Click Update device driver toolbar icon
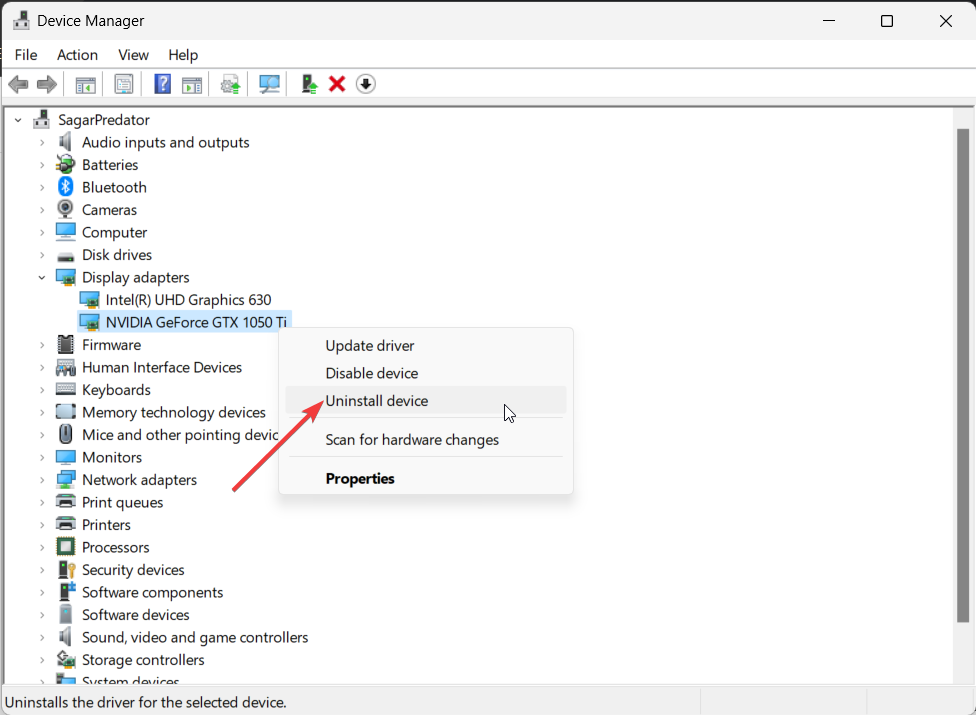The image size is (976, 715). [230, 85]
